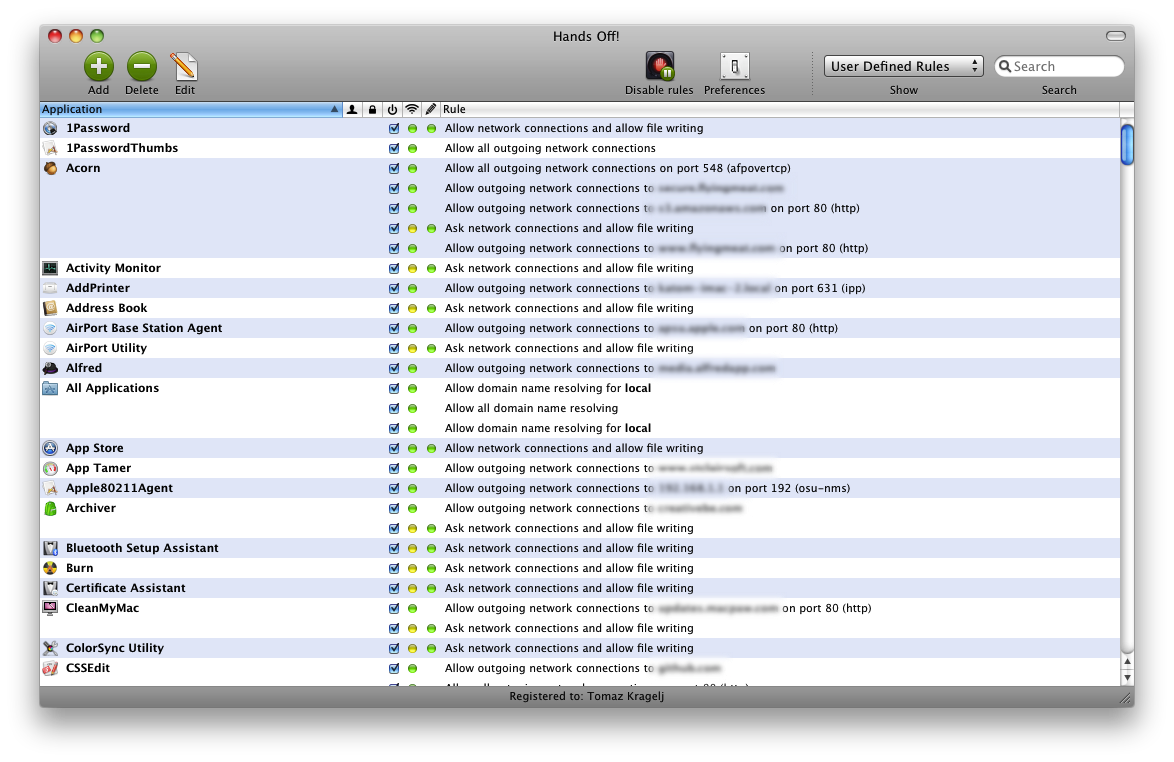Select the AddPrinter row
Viewport: 1174px width, 762px height.
tap(580, 288)
